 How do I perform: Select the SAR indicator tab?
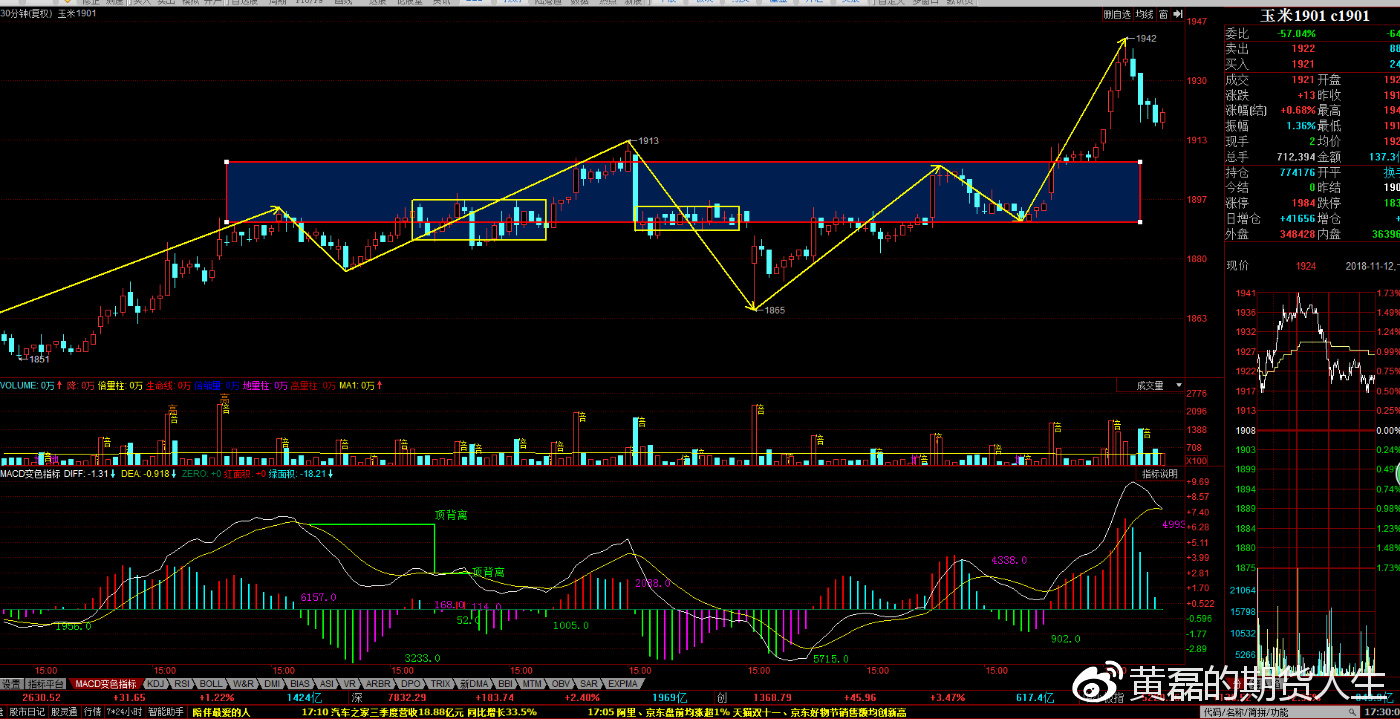point(590,684)
